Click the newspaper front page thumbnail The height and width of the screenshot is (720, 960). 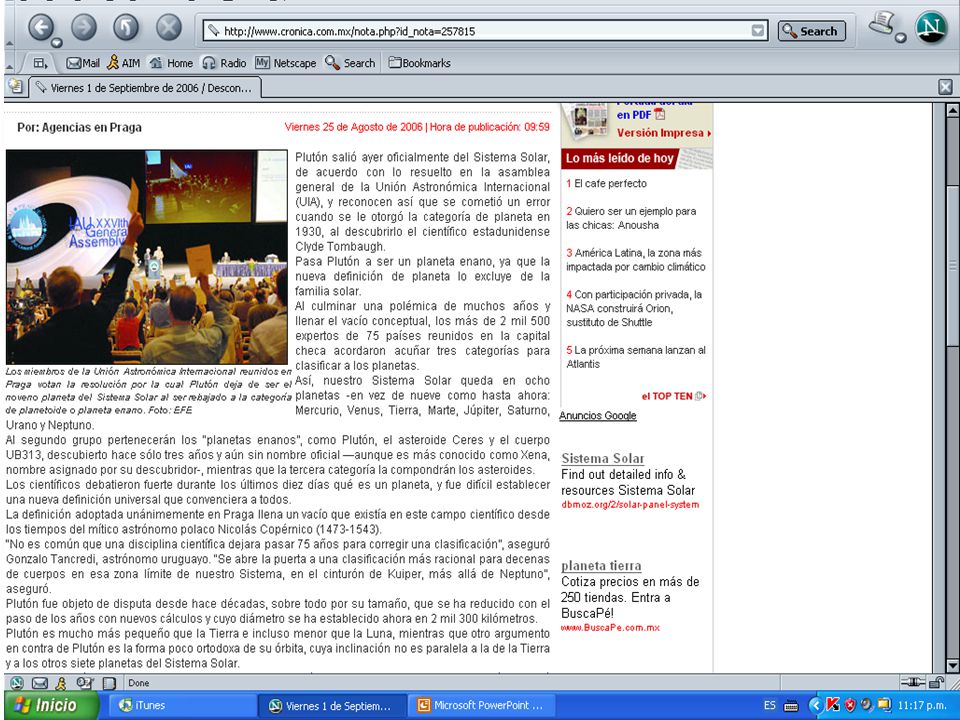tap(587, 120)
